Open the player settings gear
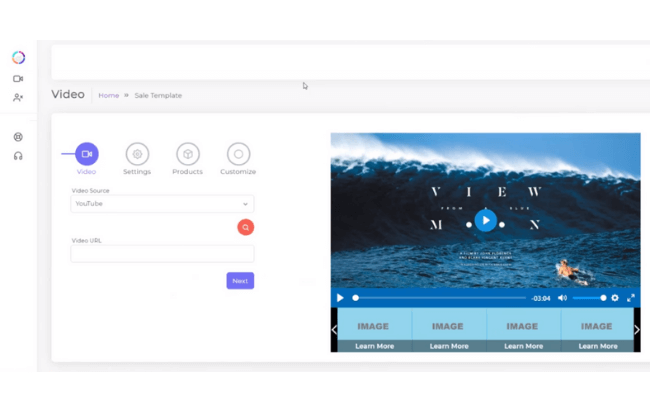This screenshot has width=650, height=400. 615,298
